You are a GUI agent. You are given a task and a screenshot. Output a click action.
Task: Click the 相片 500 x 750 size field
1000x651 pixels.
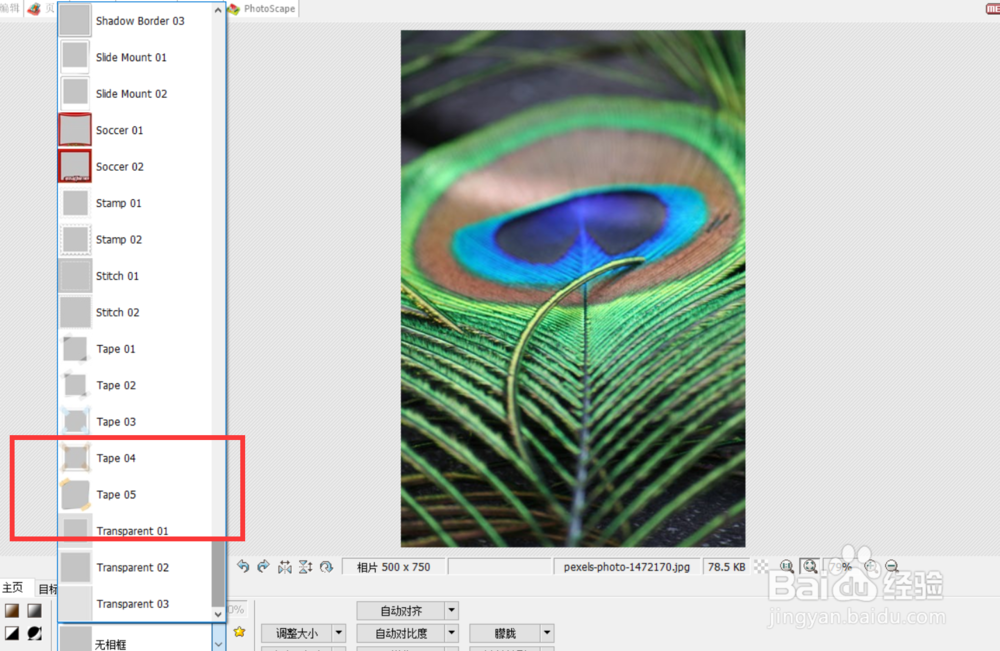393,567
